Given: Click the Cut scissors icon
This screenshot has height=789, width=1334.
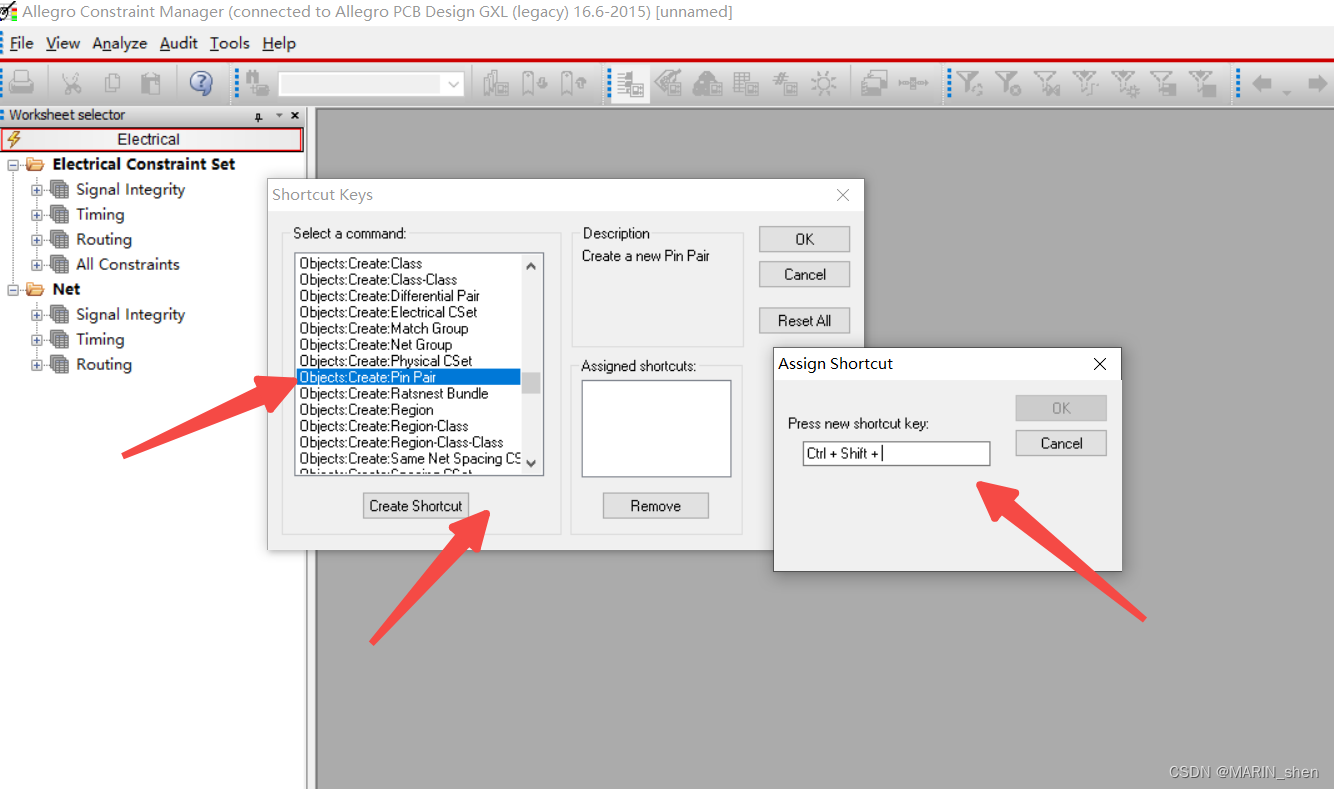Looking at the screenshot, I should (x=72, y=83).
